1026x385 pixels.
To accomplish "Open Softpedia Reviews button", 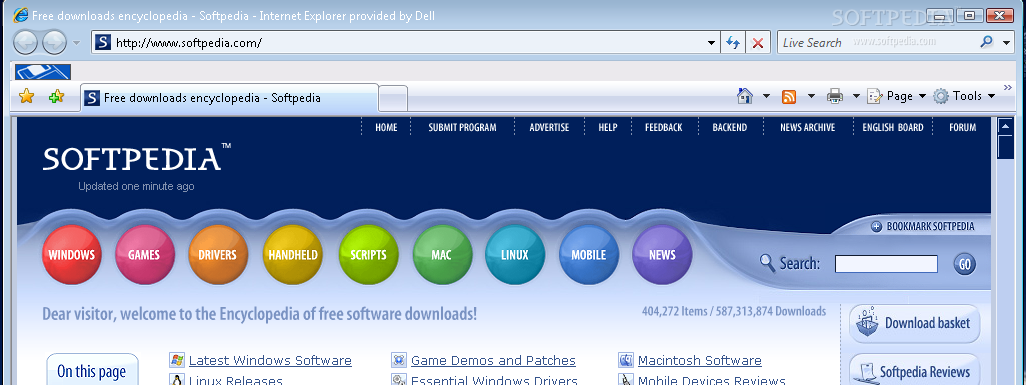I will point(915,371).
